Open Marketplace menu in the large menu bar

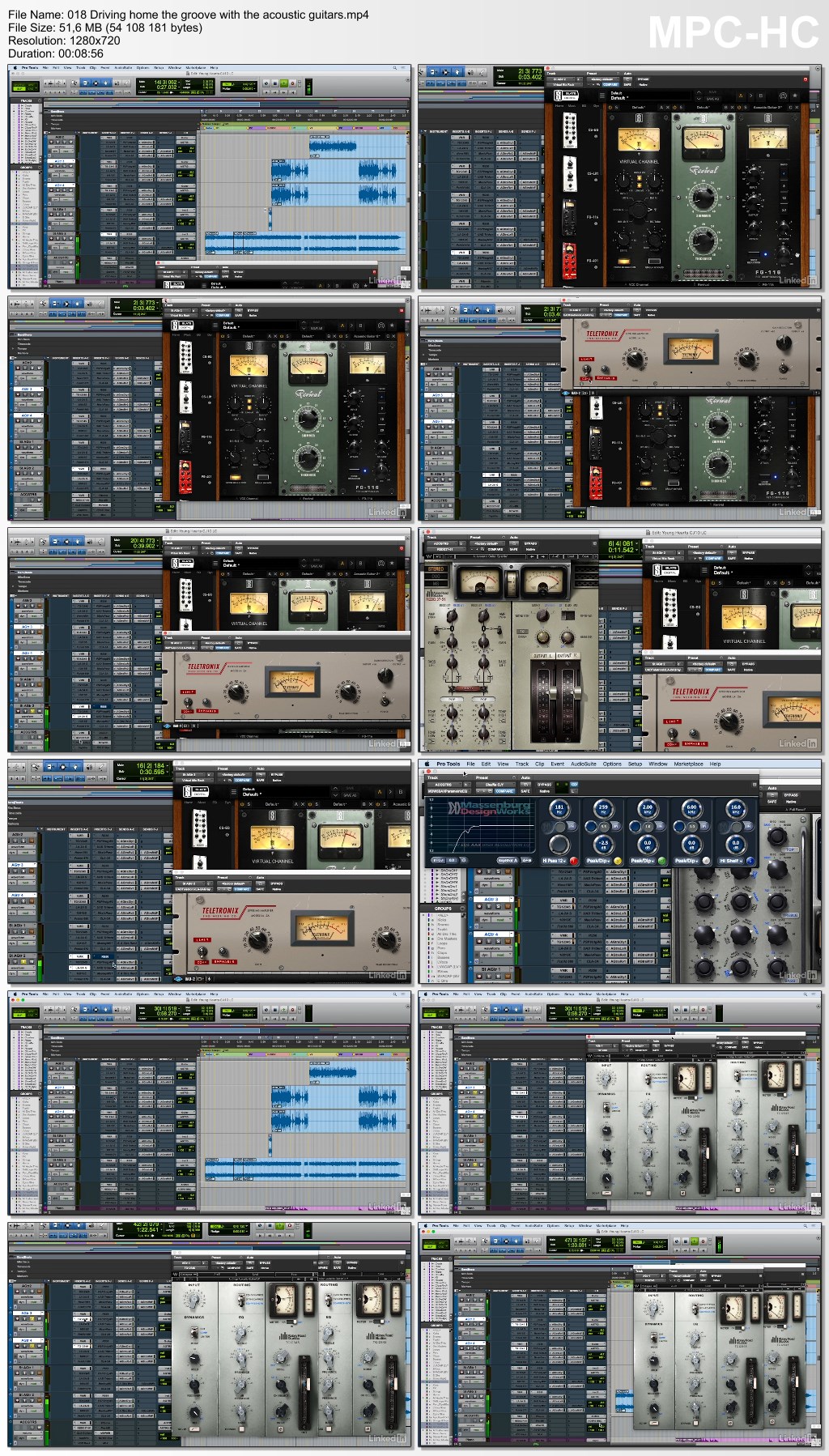coord(688,764)
